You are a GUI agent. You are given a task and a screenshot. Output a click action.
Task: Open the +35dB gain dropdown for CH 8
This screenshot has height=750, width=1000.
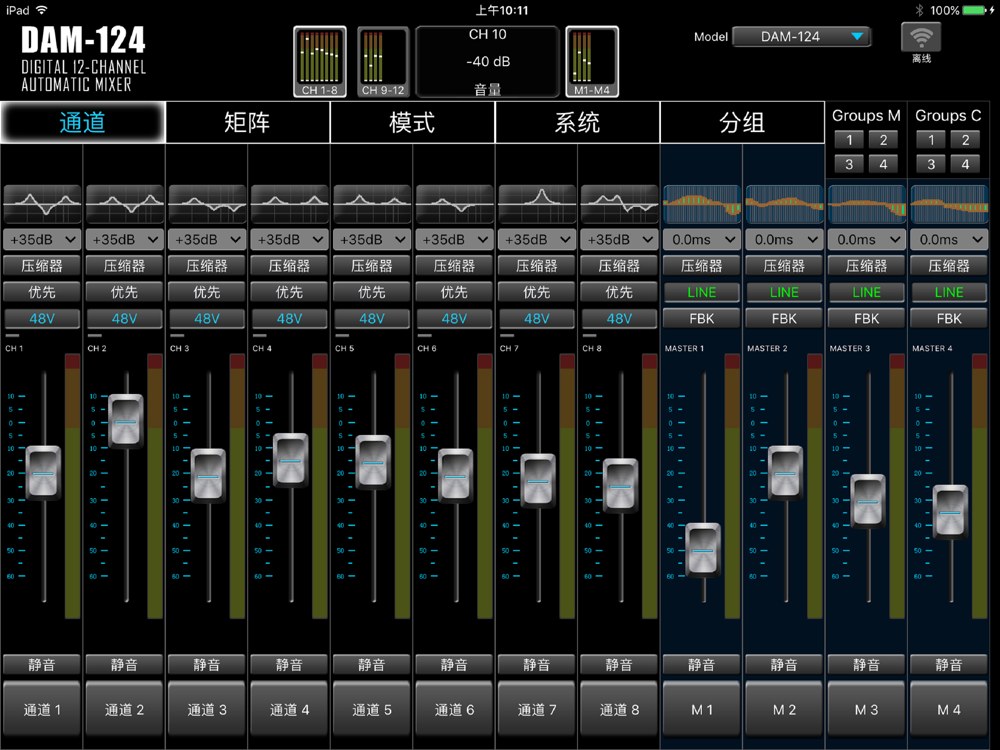pos(619,240)
